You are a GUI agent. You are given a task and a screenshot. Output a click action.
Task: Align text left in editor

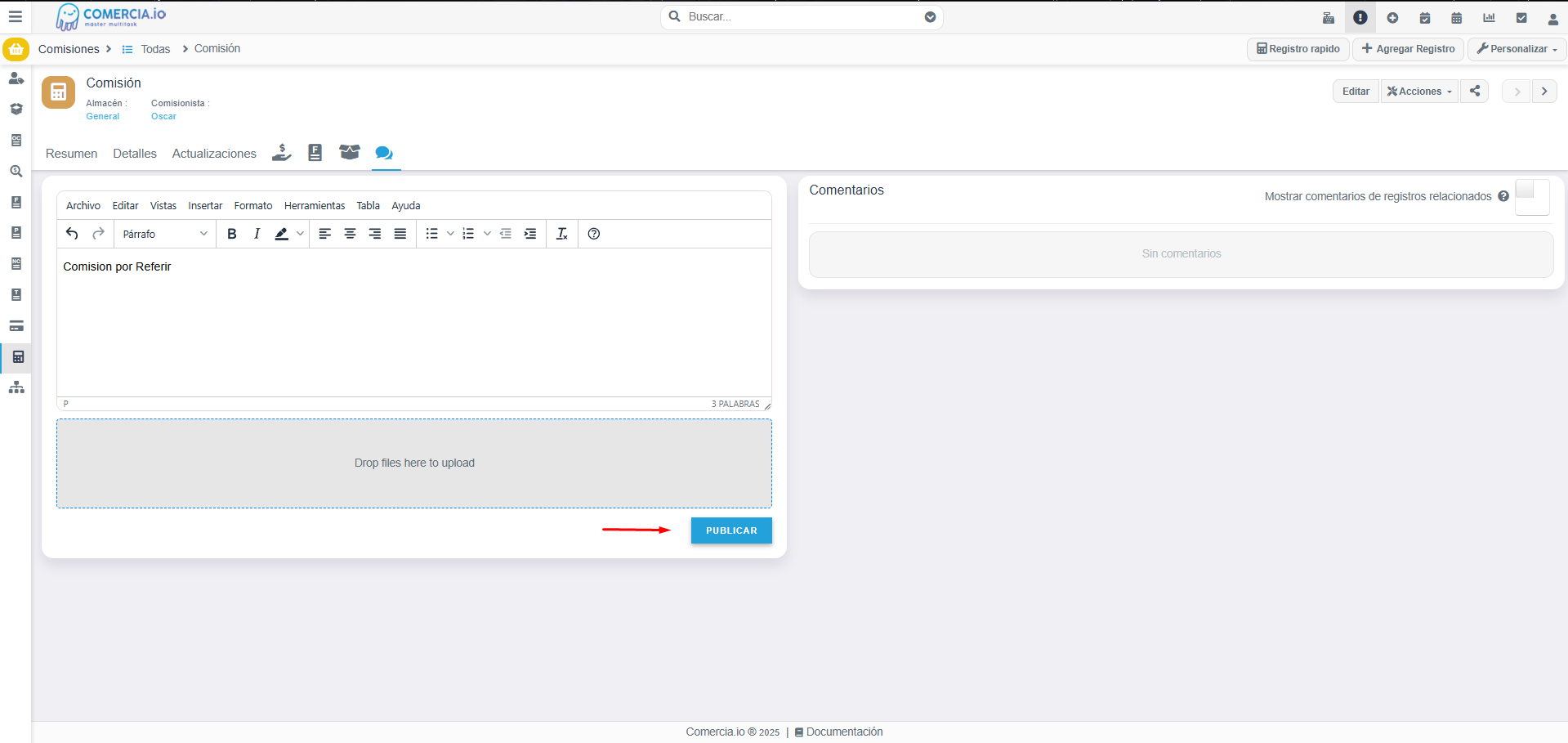324,234
